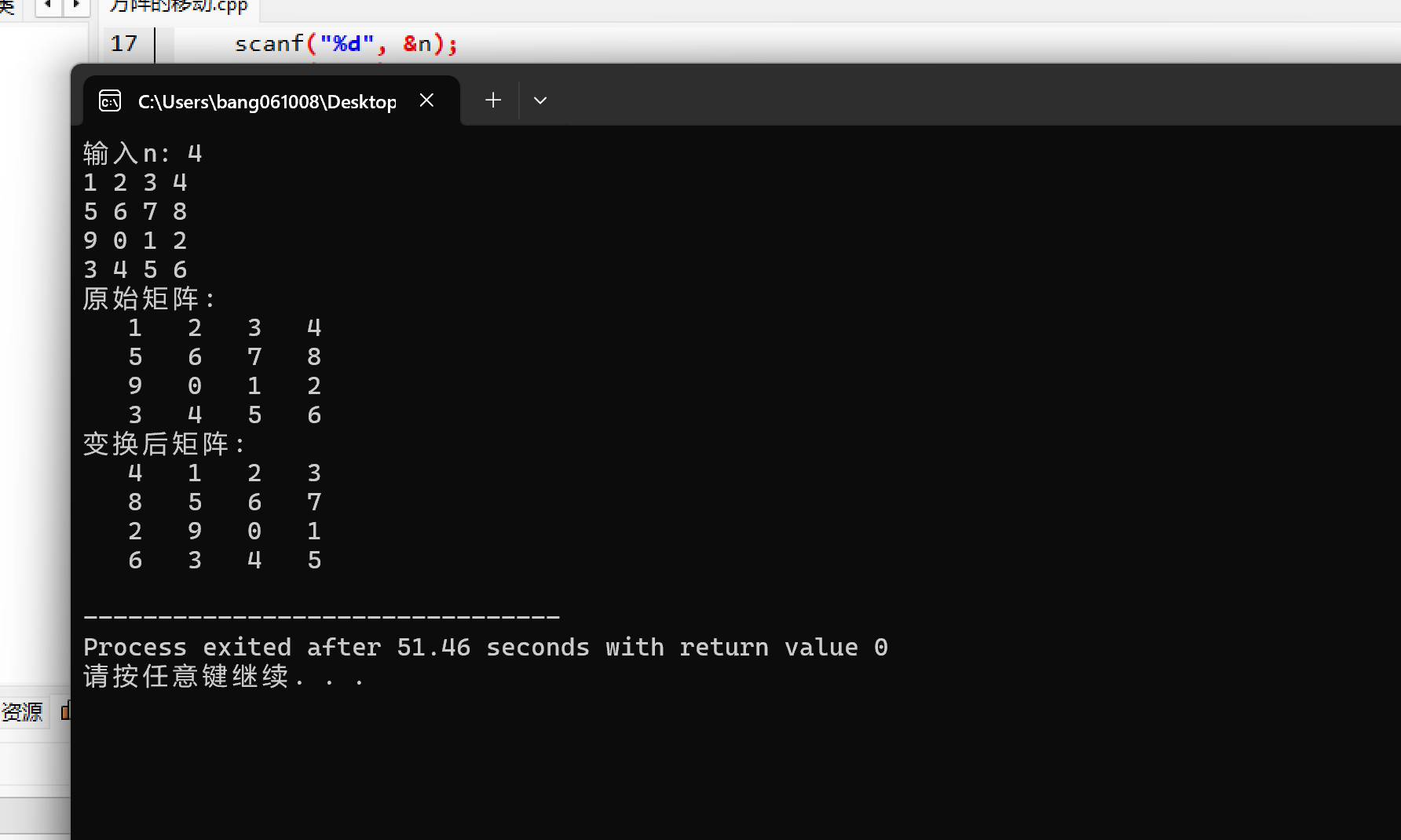Click the "Process exited after 51.46 seconds" line
The width and height of the screenshot is (1401, 840).
336,647
